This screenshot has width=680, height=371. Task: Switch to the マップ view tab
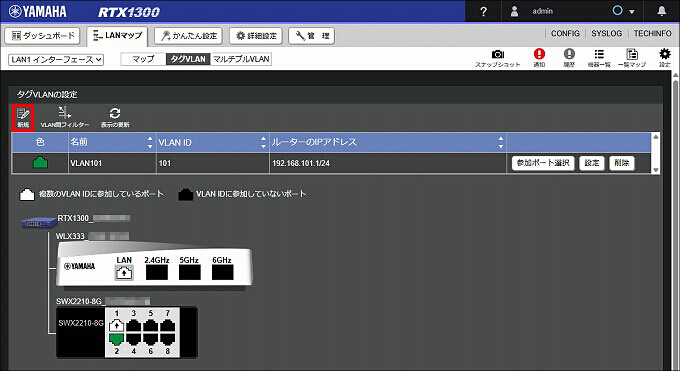tap(143, 59)
